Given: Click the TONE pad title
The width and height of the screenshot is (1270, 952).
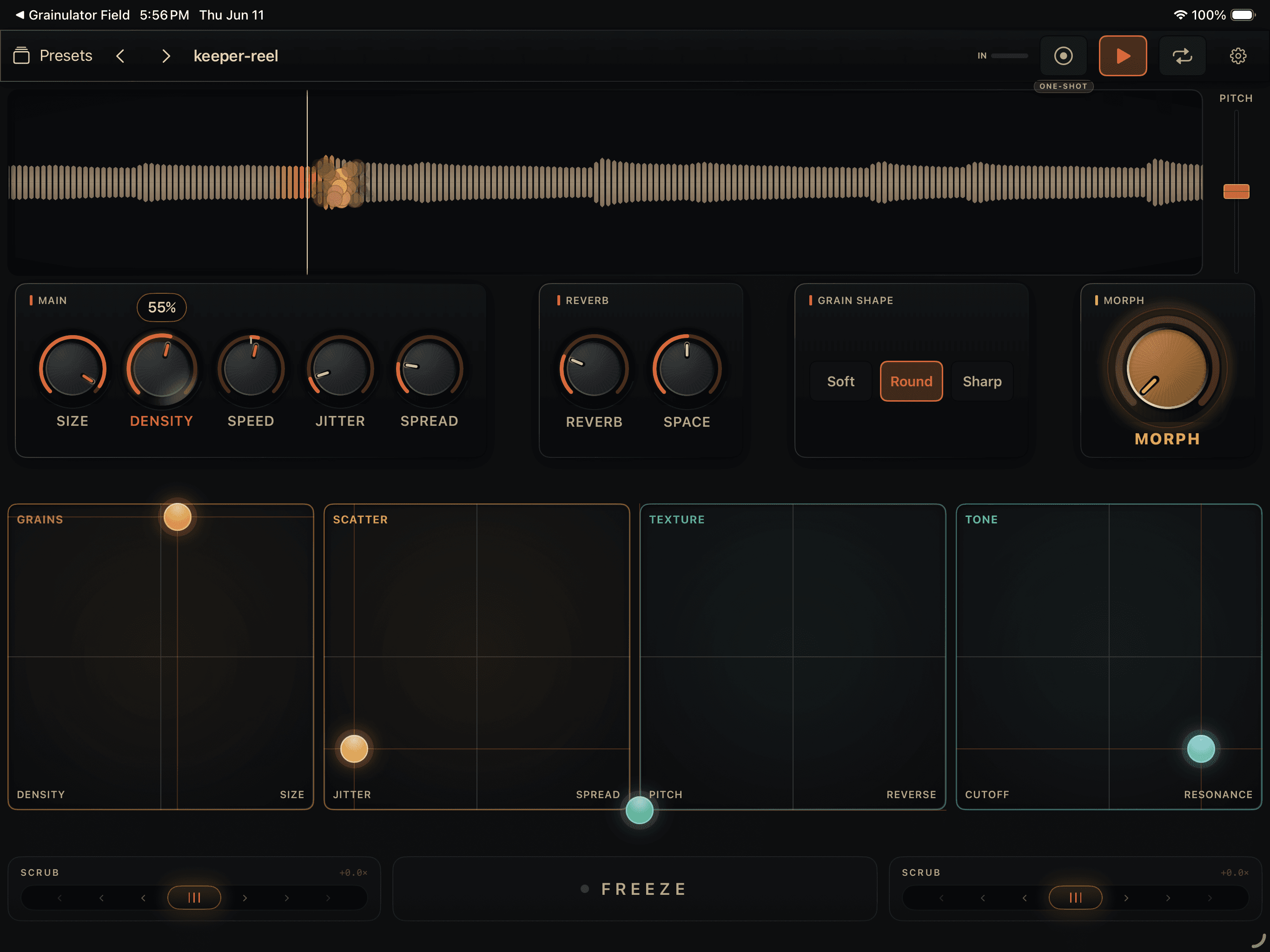Looking at the screenshot, I should pyautogui.click(x=981, y=520).
